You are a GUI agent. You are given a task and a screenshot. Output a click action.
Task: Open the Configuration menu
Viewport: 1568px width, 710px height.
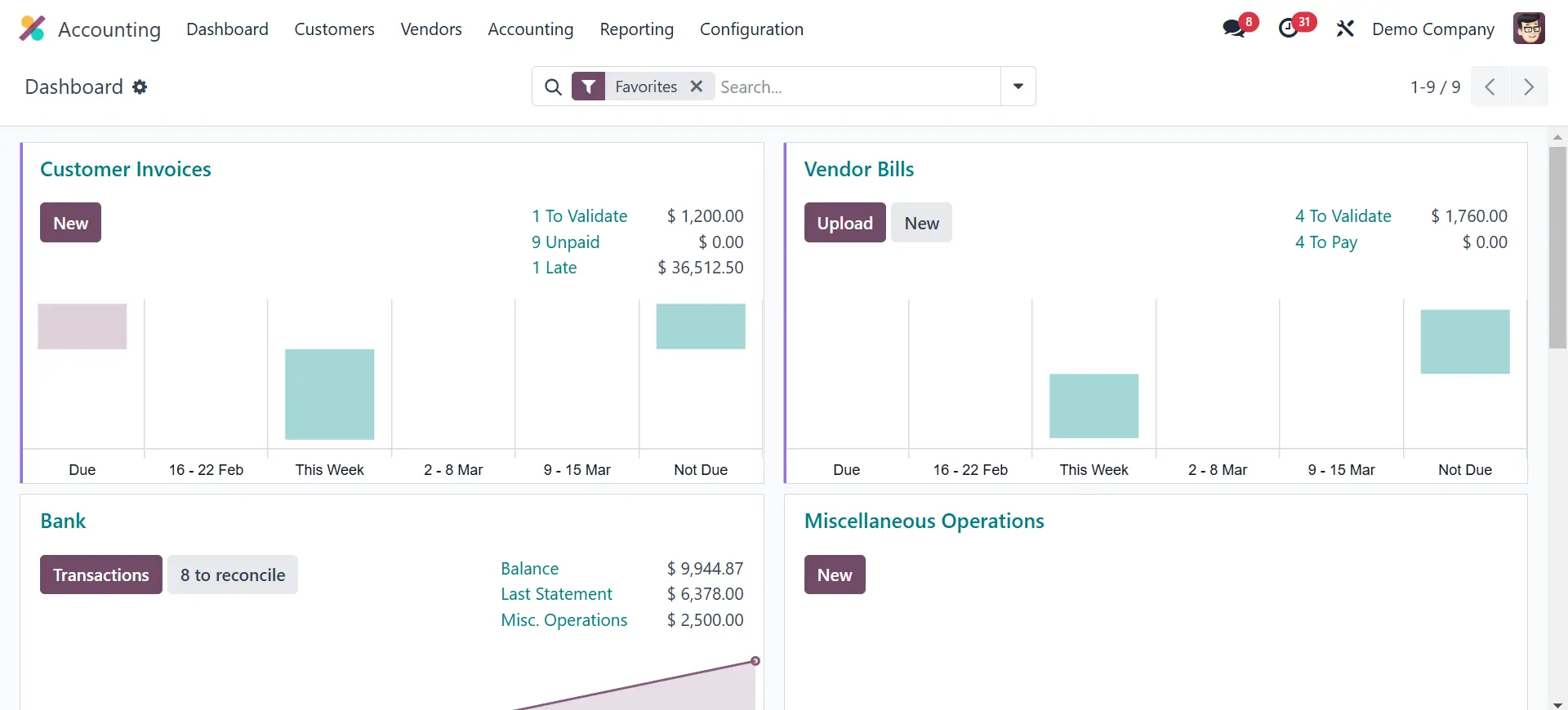pyautogui.click(x=751, y=29)
